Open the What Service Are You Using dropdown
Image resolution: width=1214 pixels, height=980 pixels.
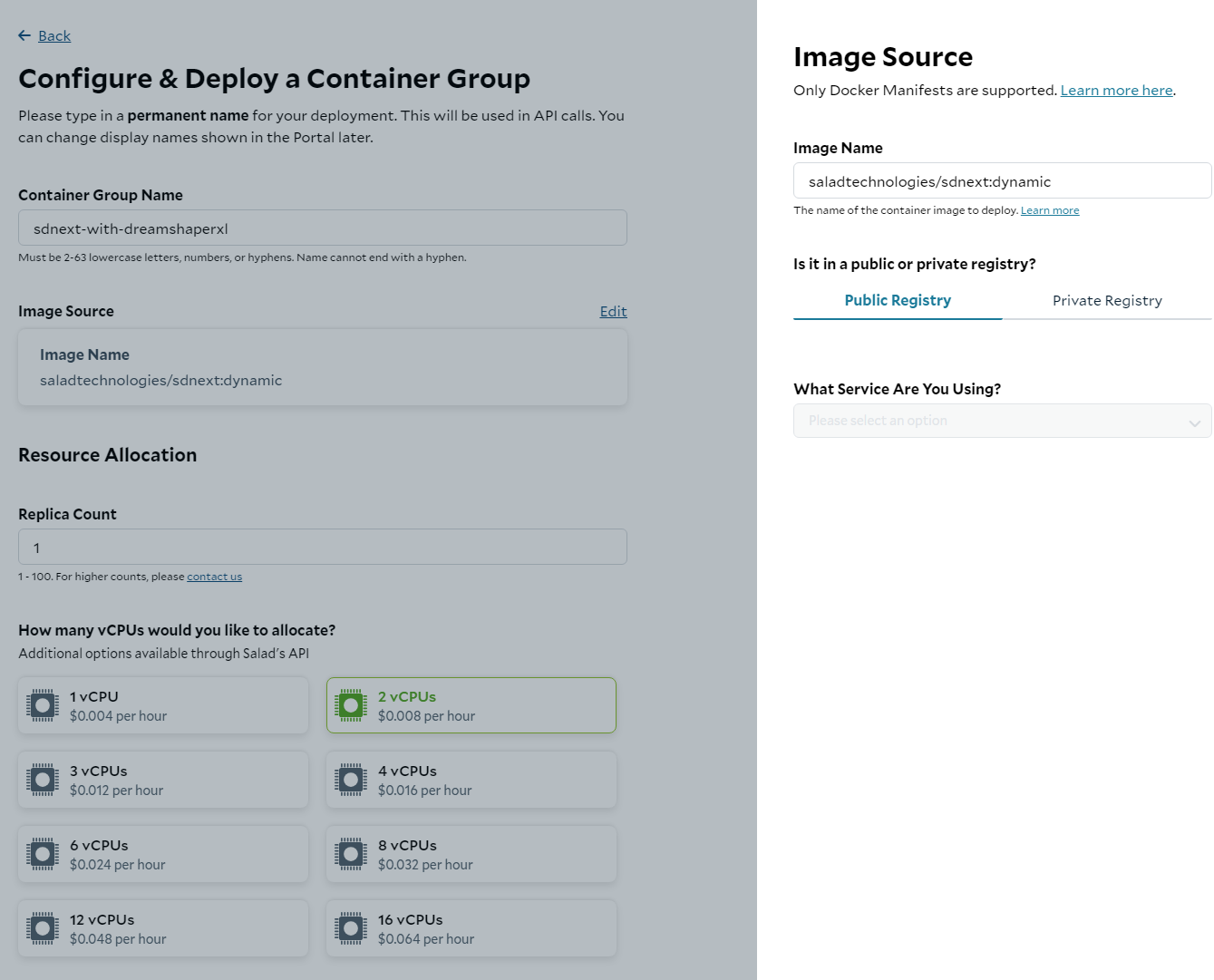(988, 421)
